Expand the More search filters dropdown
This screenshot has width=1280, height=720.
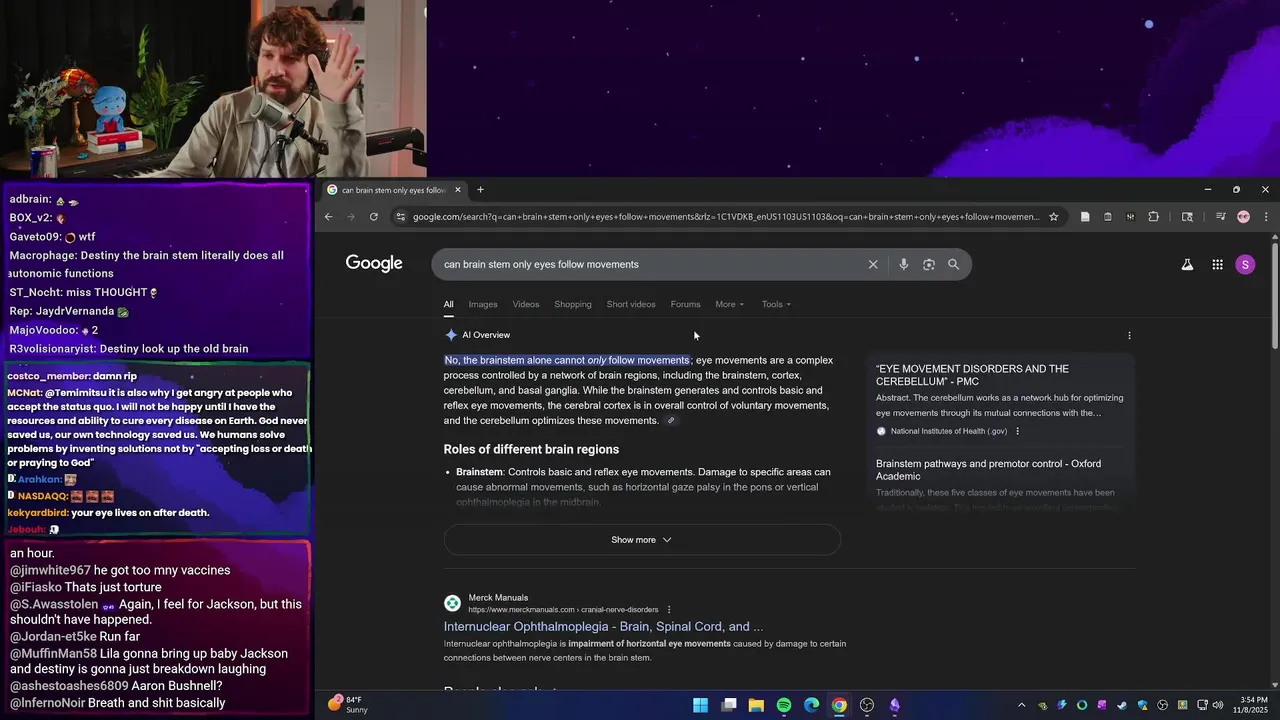point(729,304)
